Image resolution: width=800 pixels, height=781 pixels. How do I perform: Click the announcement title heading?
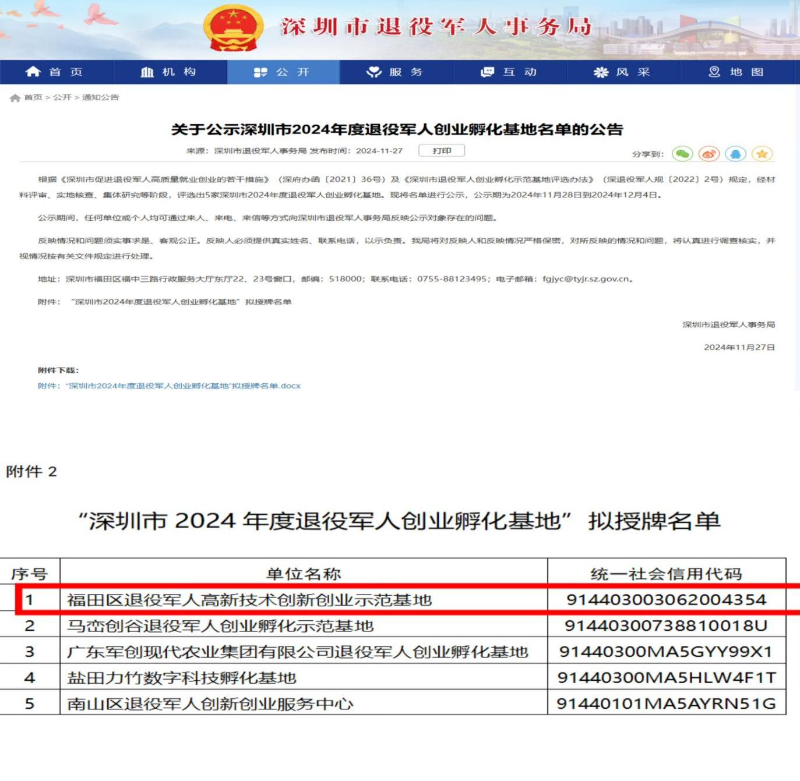(397, 130)
